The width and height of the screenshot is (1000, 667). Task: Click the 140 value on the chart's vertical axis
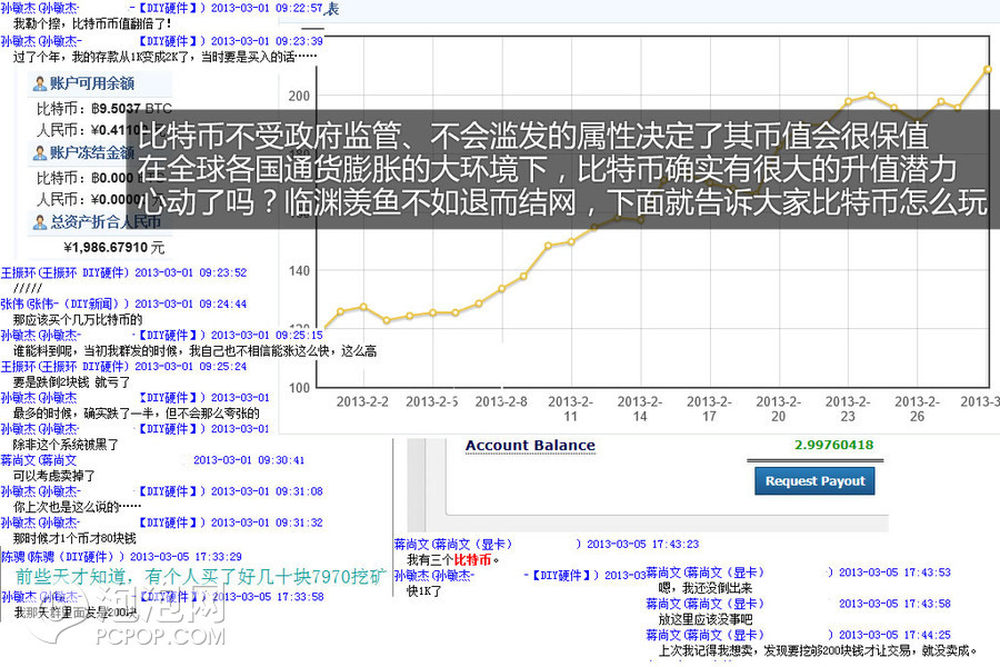(x=299, y=271)
